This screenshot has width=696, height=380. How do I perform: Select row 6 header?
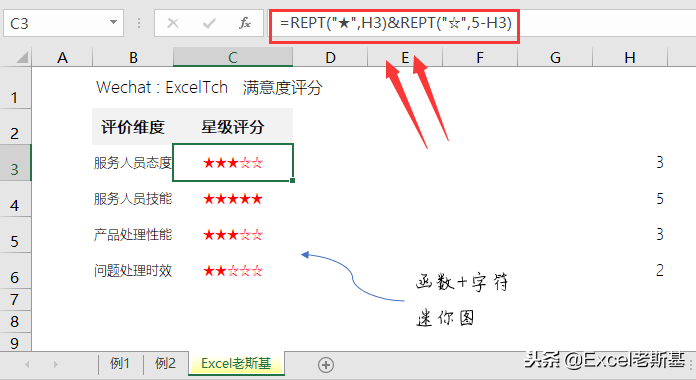click(x=15, y=271)
